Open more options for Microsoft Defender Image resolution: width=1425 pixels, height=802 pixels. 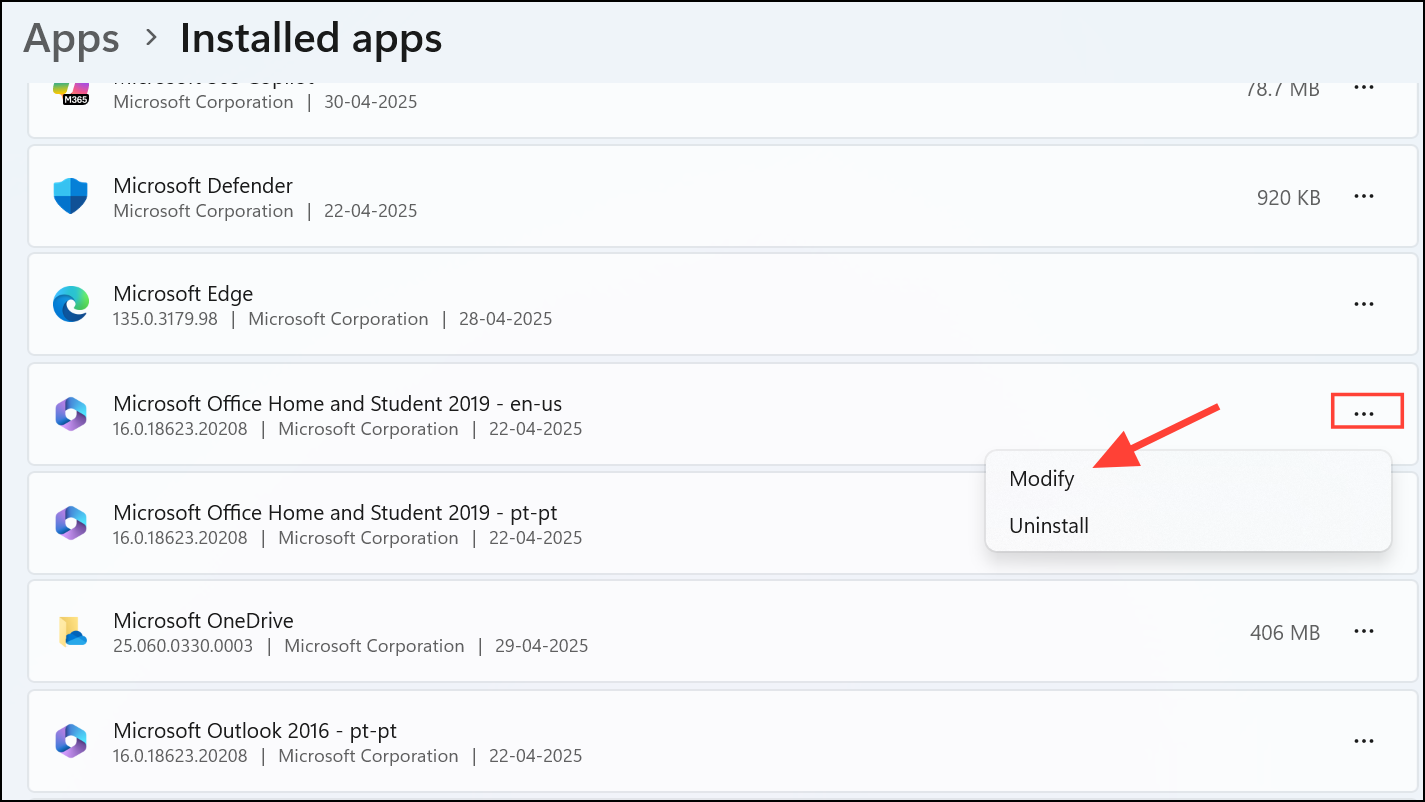point(1364,197)
